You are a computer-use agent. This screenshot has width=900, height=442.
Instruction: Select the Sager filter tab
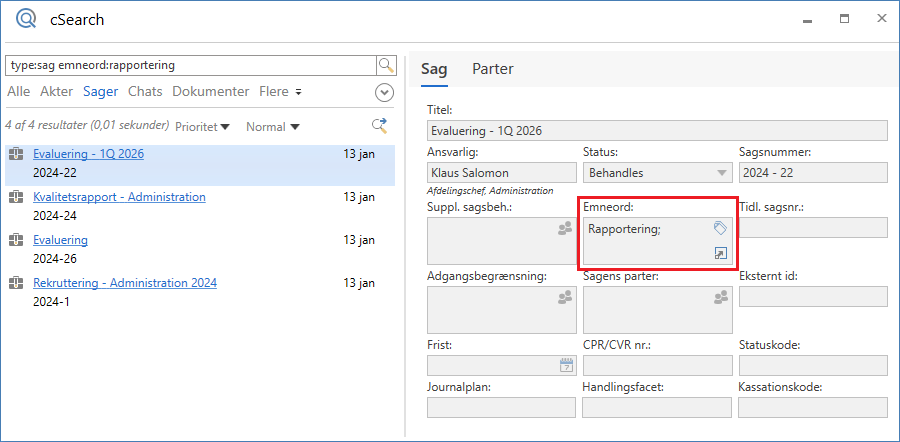tap(100, 91)
